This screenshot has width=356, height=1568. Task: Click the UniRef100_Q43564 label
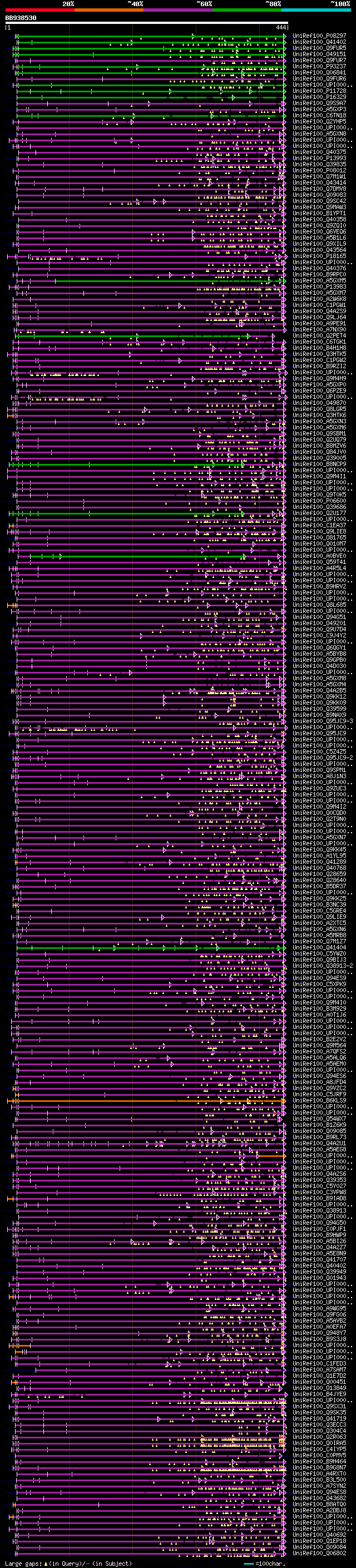tap(319, 250)
